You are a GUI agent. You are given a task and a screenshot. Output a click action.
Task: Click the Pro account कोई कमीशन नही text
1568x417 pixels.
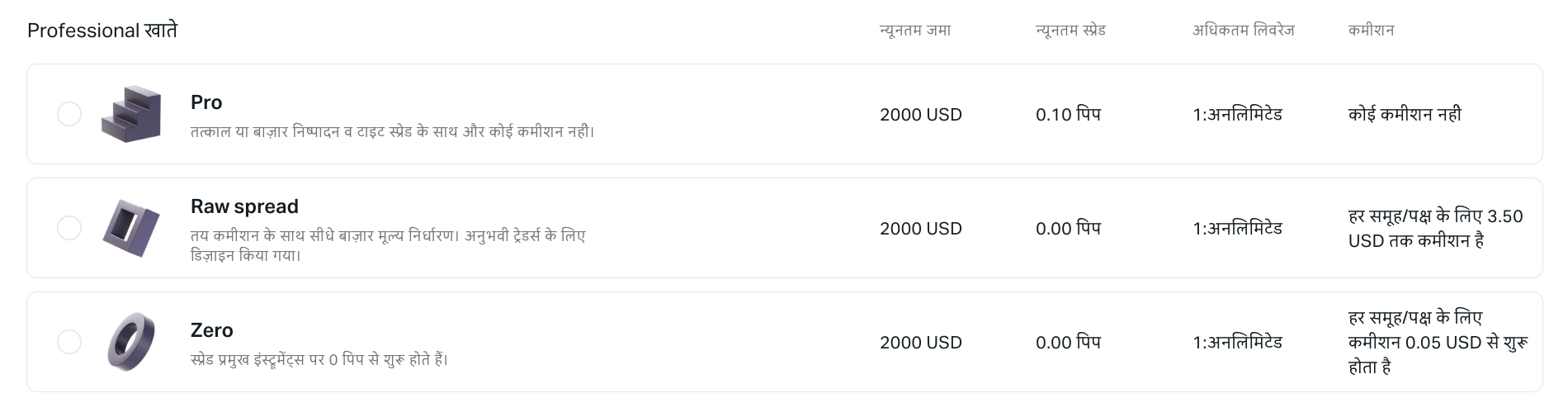(1405, 114)
